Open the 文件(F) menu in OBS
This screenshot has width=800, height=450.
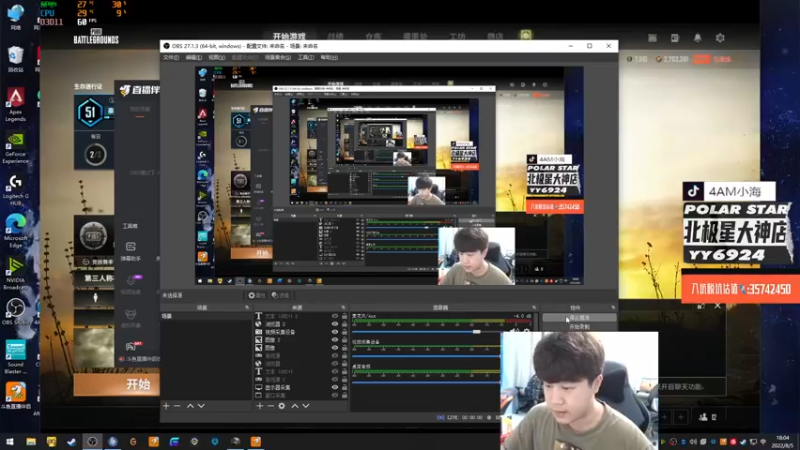point(171,58)
